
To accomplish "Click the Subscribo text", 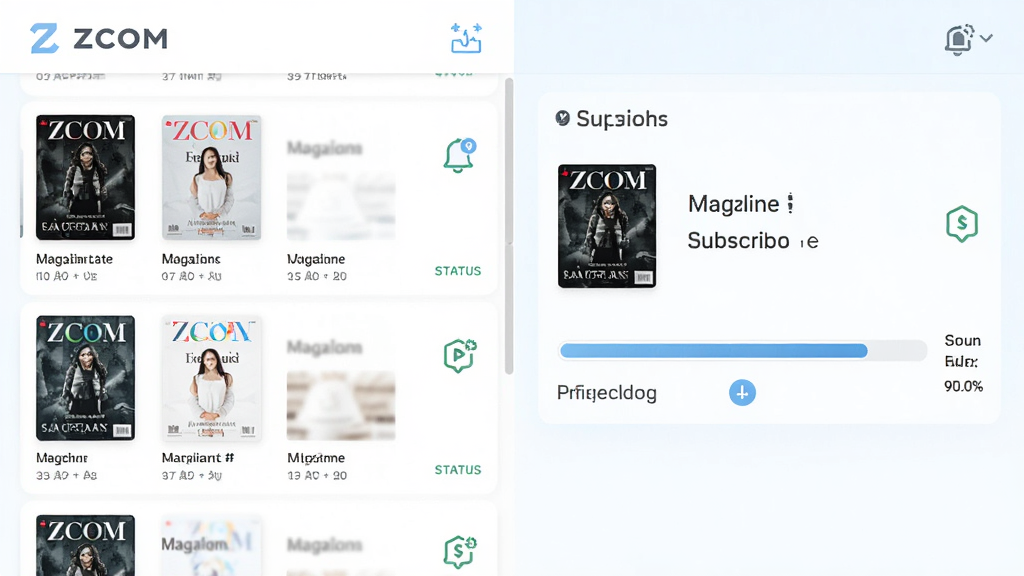I will [739, 241].
